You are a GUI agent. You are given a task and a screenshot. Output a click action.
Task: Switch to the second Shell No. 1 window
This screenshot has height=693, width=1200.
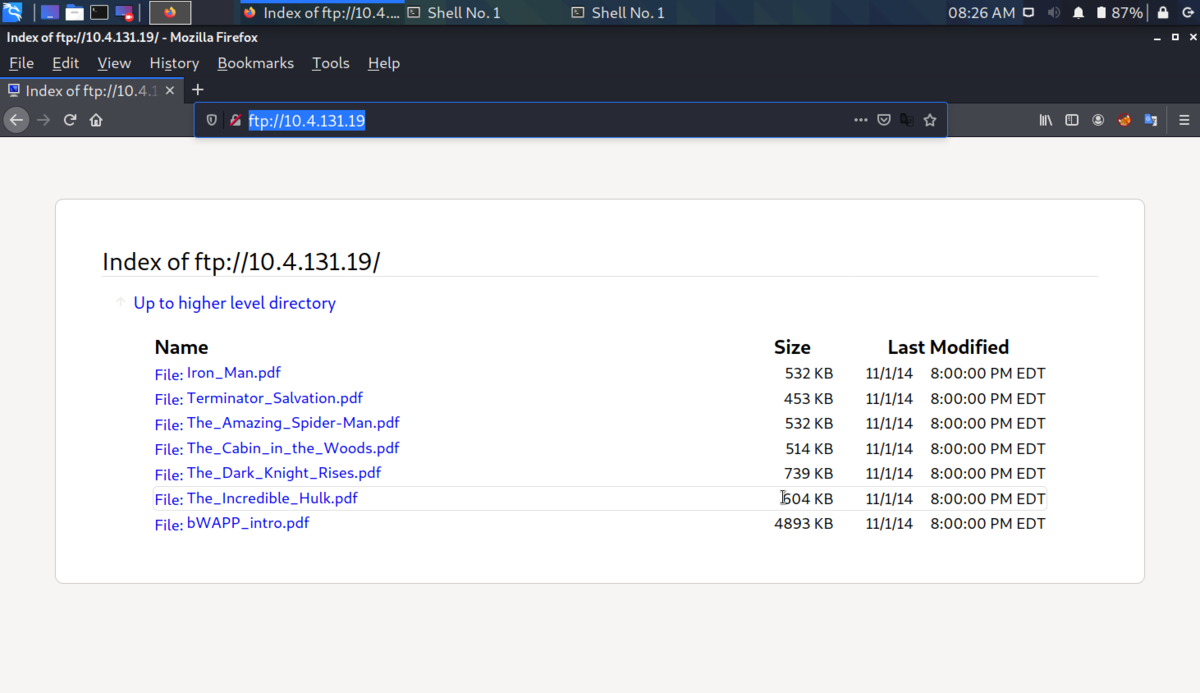[618, 13]
